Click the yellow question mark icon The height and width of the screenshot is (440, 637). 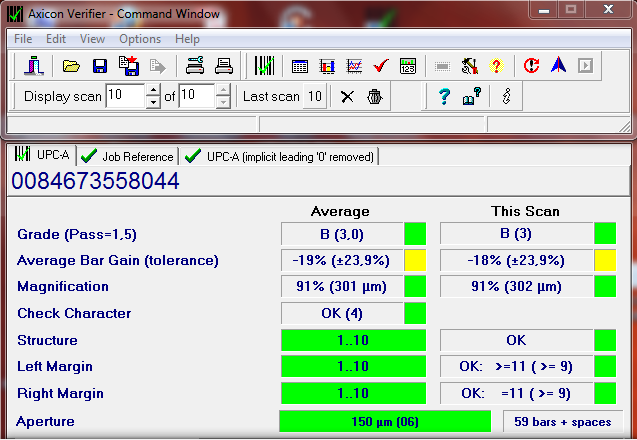click(496, 66)
